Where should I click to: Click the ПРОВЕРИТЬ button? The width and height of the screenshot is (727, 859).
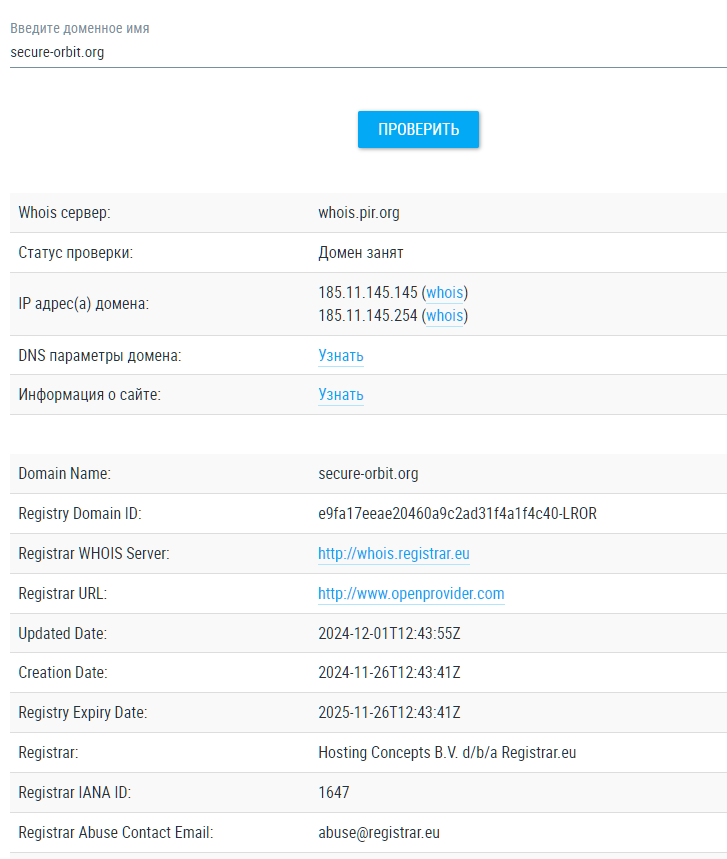coord(419,129)
